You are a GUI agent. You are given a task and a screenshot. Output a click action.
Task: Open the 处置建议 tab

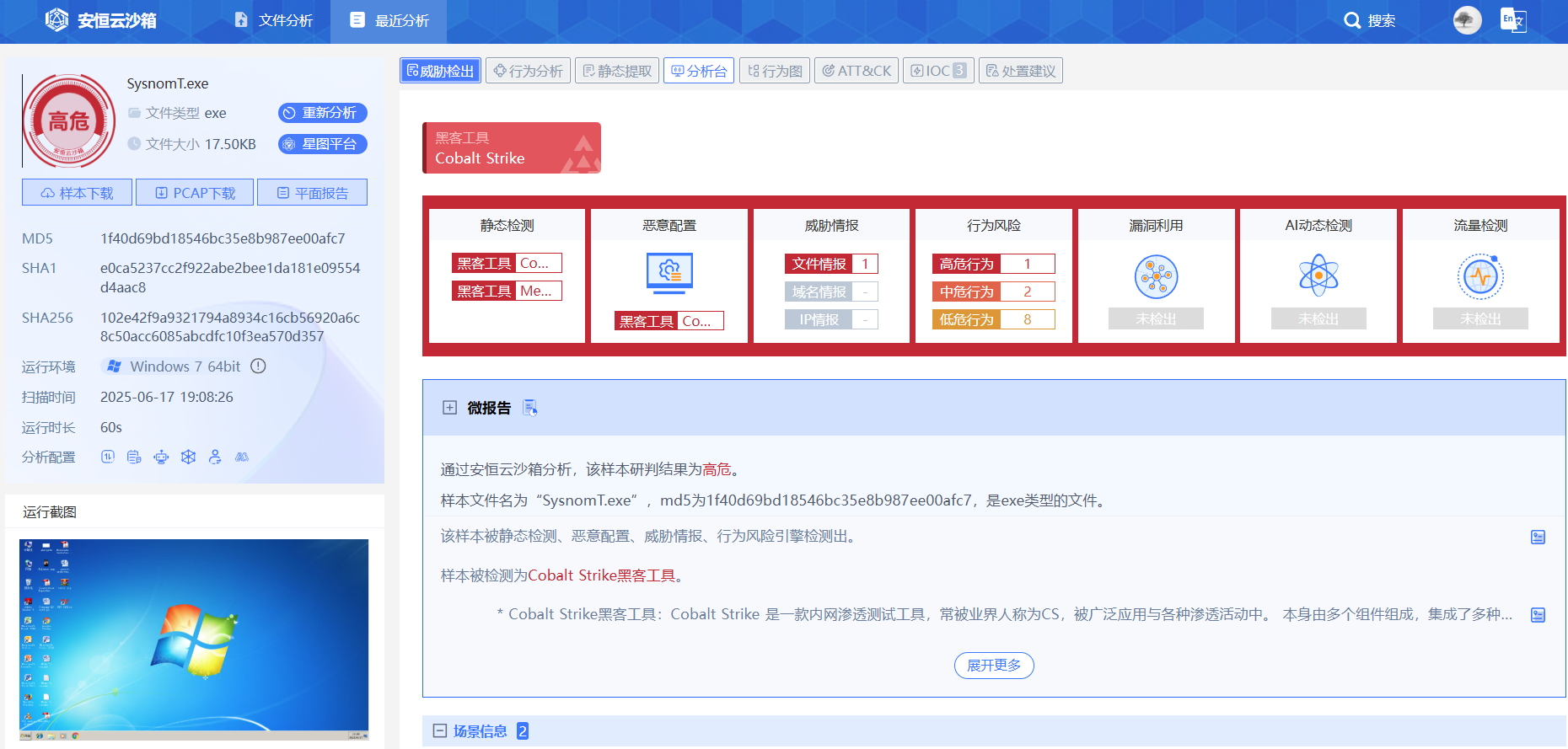click(1021, 71)
